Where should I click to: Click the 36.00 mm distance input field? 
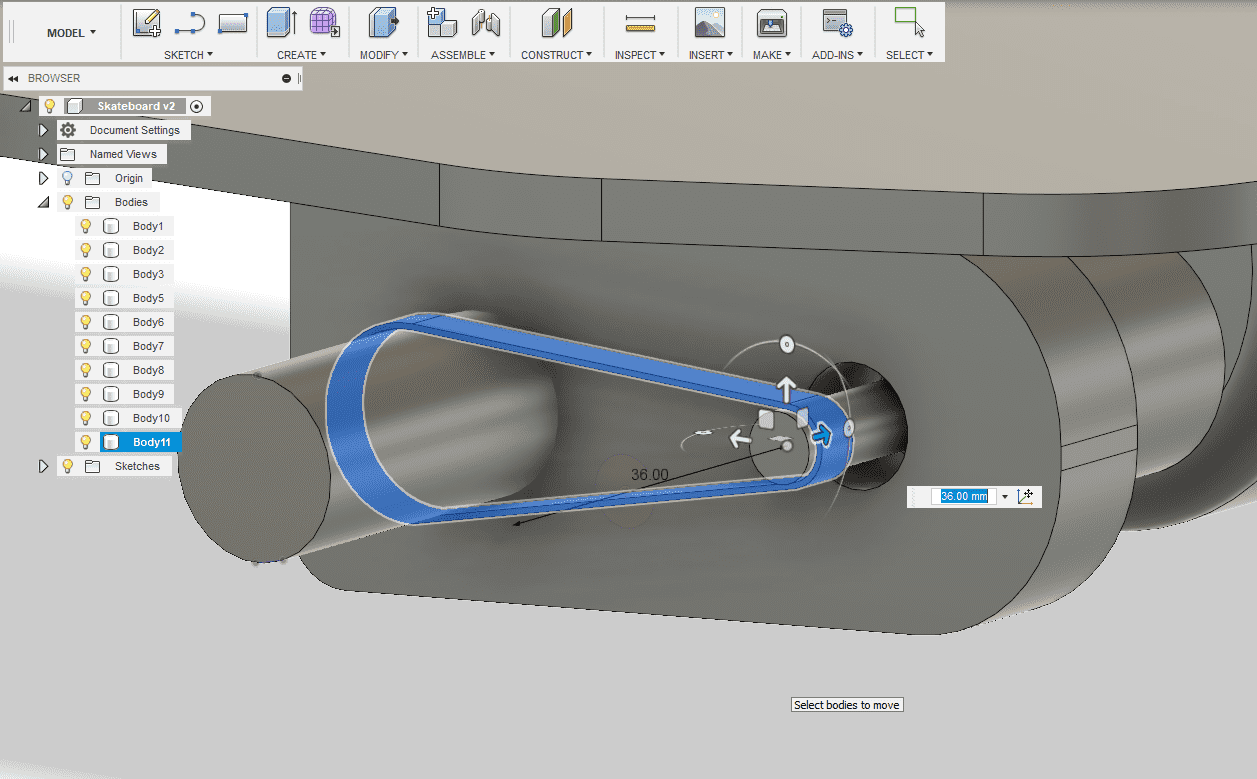point(963,496)
